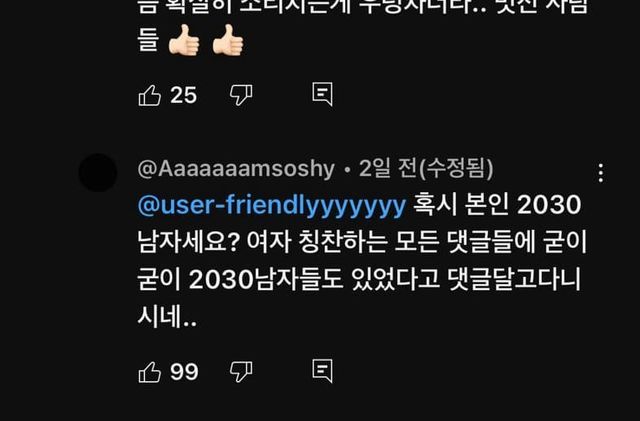Reply to the @Aaaaaaamsoshy comment
Image resolution: width=640 pixels, height=421 pixels.
[322, 371]
